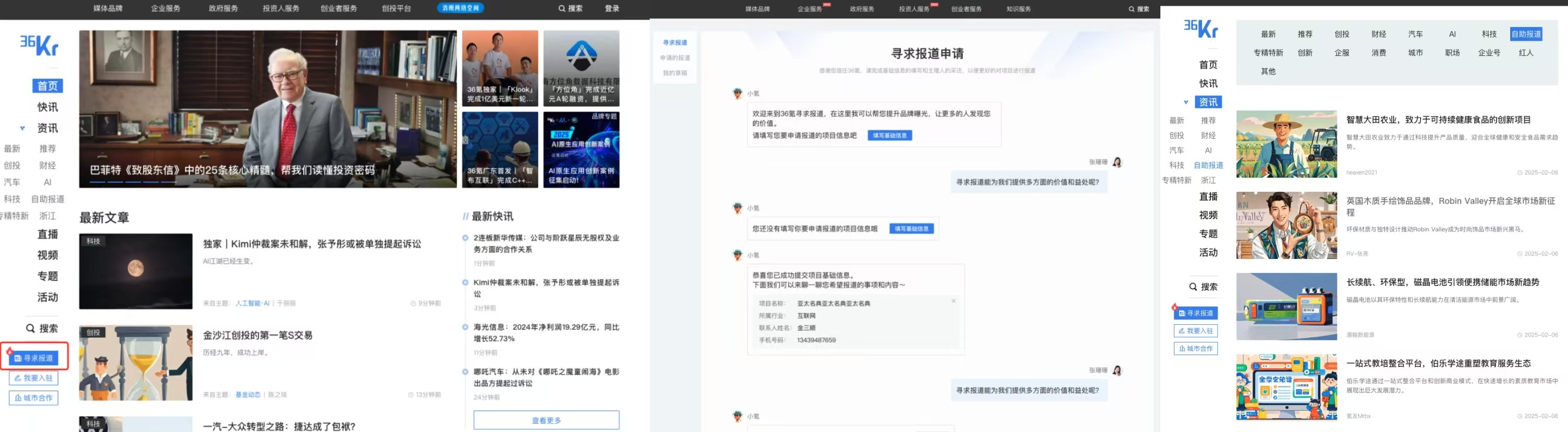Collapse the 资讯 submenu arrow under 快讯 on homepage
1568x432 pixels.
coord(22,128)
